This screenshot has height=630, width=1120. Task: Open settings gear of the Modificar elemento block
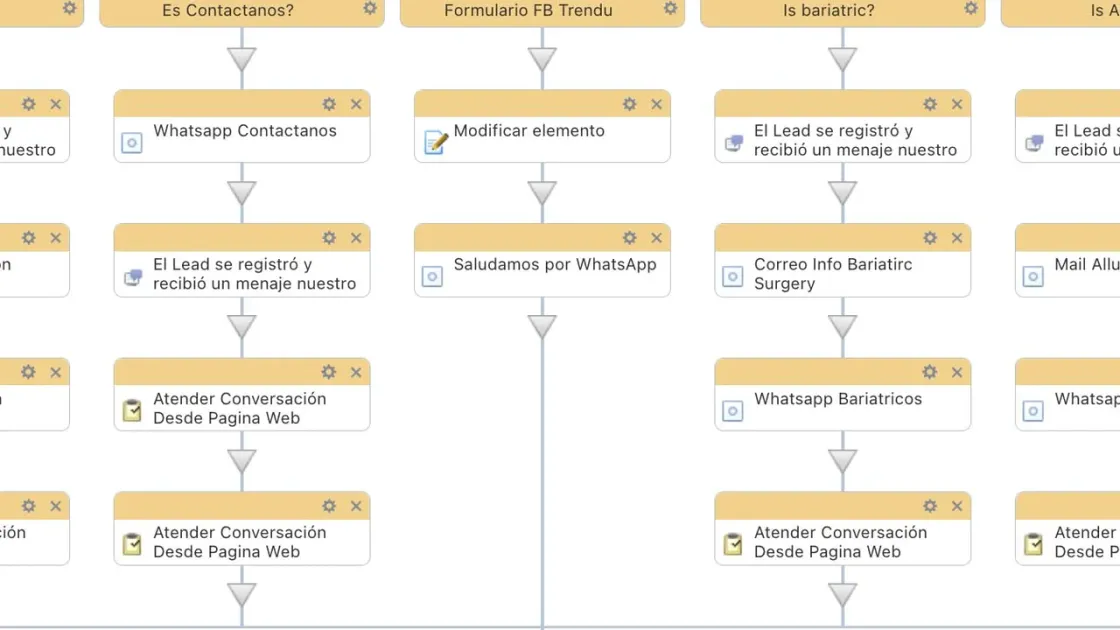[x=629, y=104]
